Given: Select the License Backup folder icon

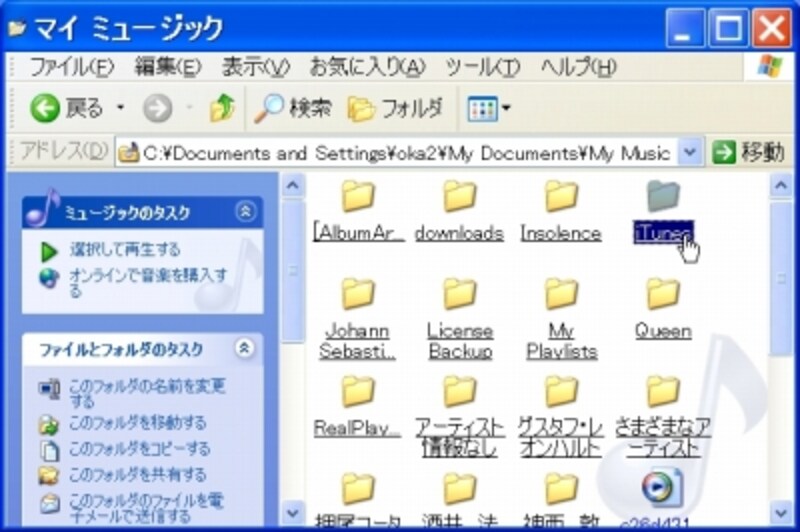Looking at the screenshot, I should point(459,294).
